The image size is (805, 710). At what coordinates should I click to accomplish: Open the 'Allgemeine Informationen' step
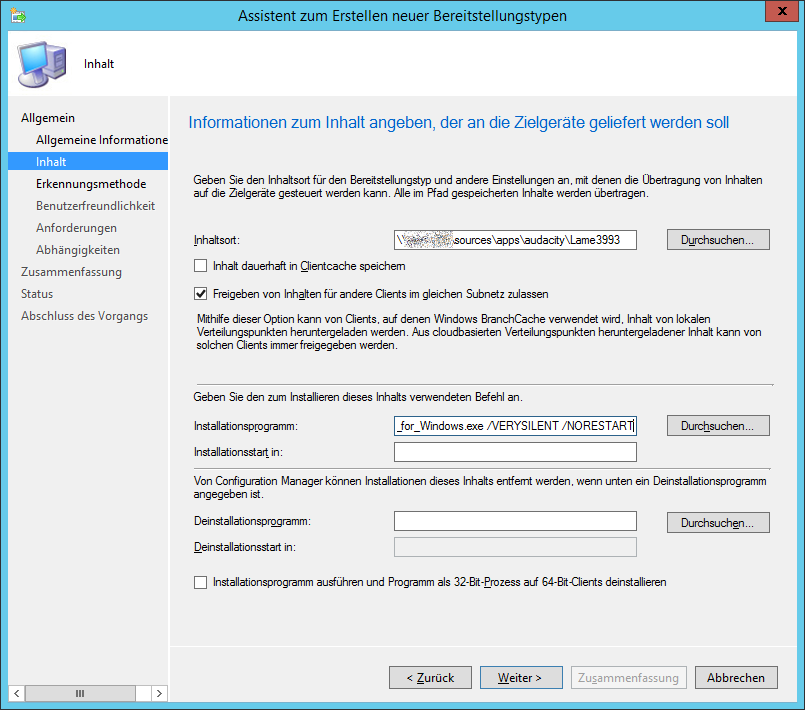coord(101,140)
